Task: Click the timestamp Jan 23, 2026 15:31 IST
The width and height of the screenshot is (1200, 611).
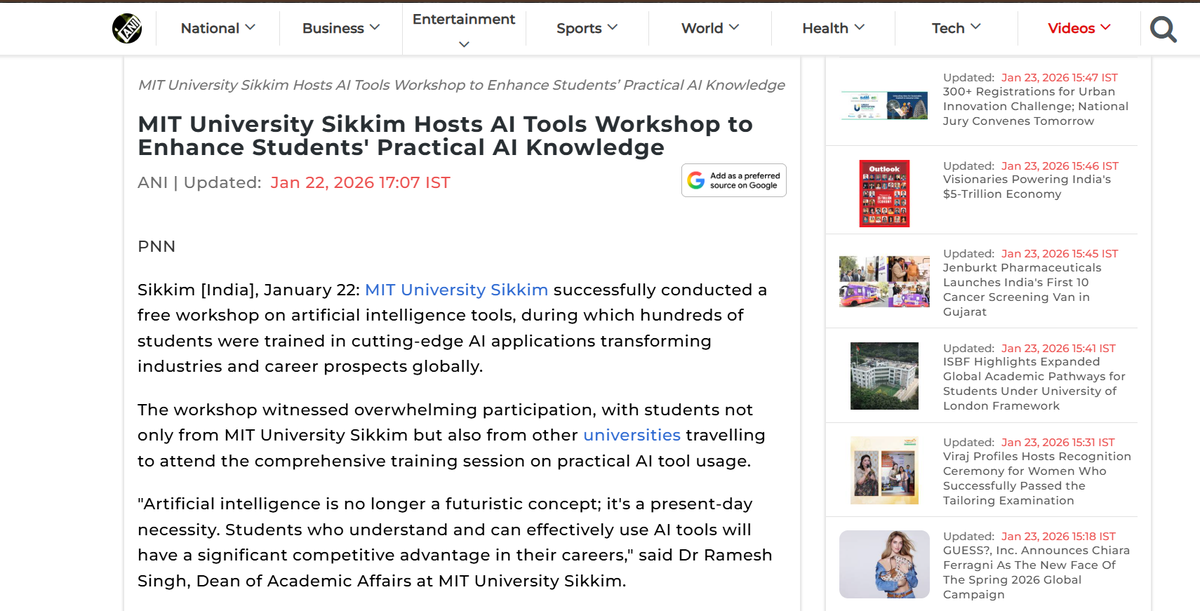Action: (1058, 442)
